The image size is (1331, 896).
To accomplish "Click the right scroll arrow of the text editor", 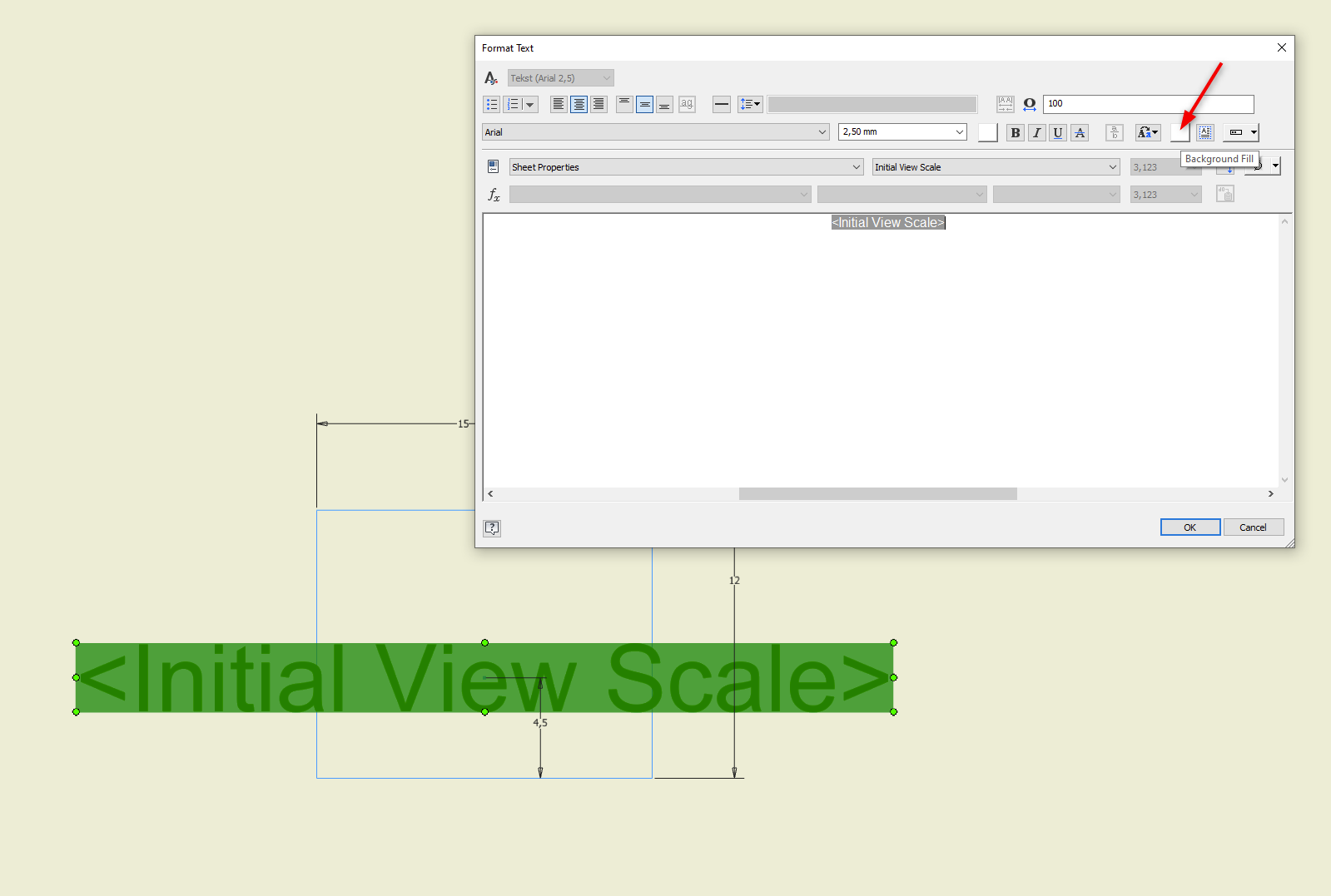I will point(1270,494).
